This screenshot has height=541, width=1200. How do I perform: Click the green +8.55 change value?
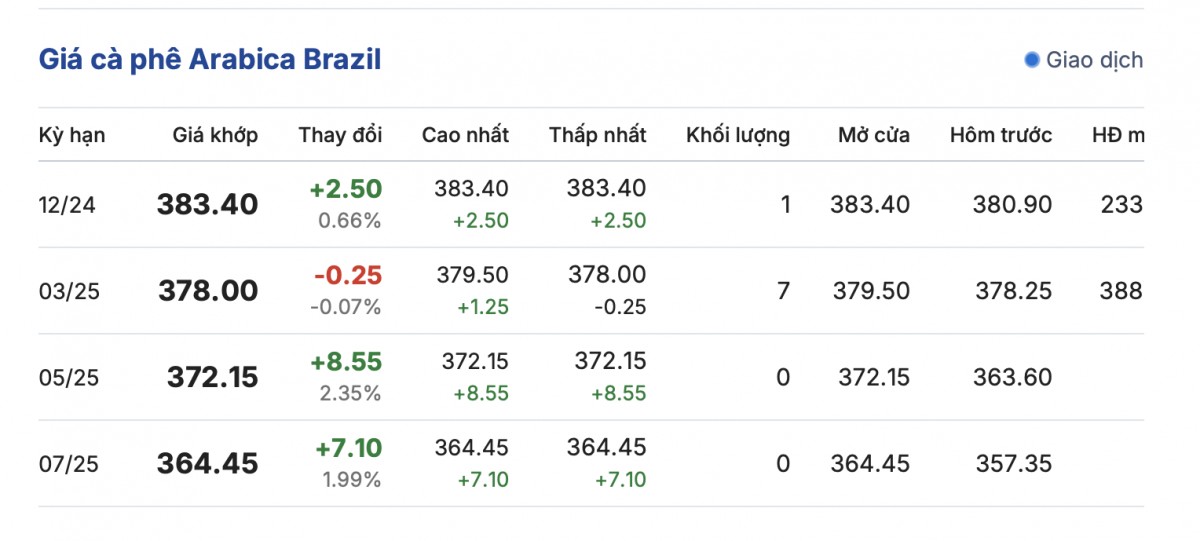[x=345, y=361]
